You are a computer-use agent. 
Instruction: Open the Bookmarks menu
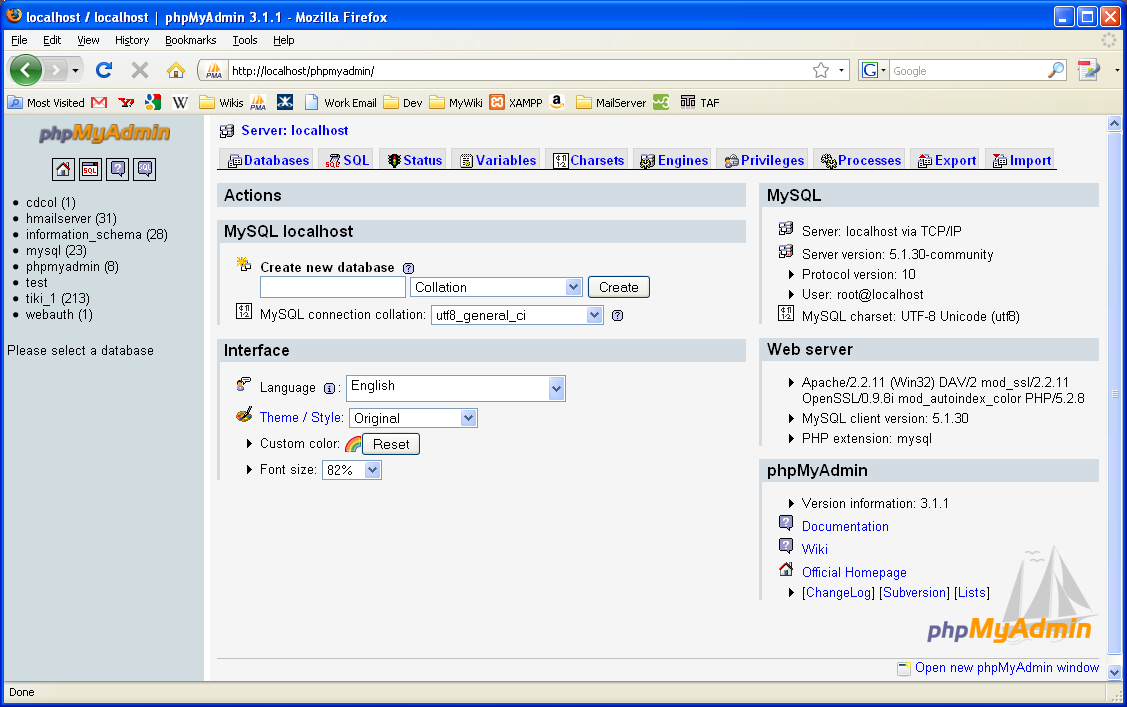pyautogui.click(x=190, y=40)
